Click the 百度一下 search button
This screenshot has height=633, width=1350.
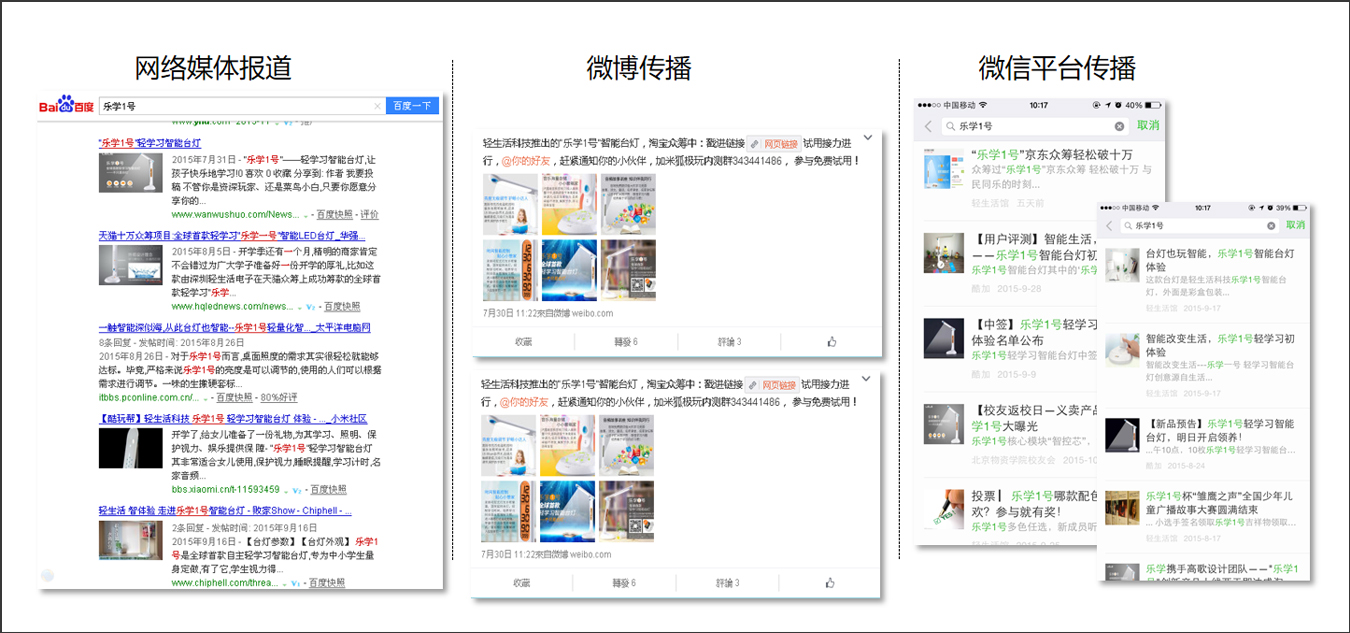click(x=412, y=106)
